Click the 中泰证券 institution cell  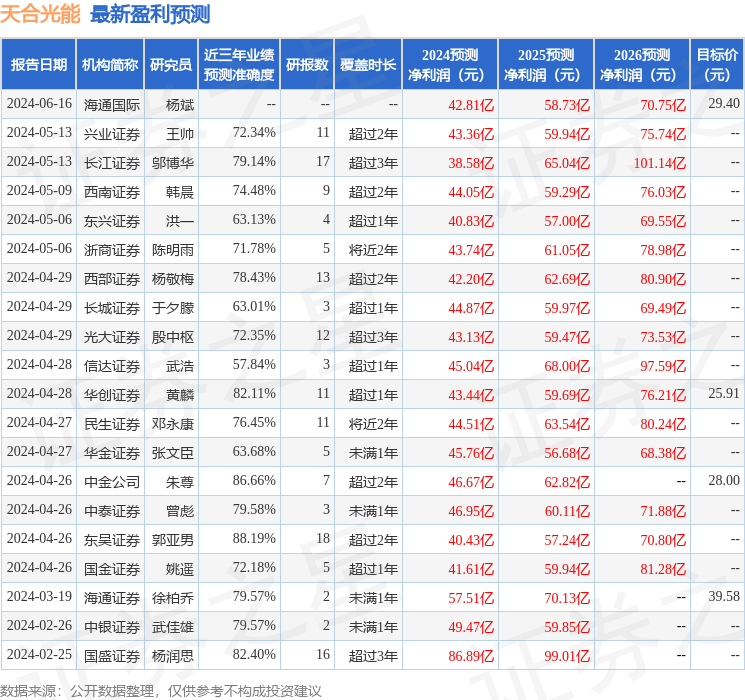(112, 510)
